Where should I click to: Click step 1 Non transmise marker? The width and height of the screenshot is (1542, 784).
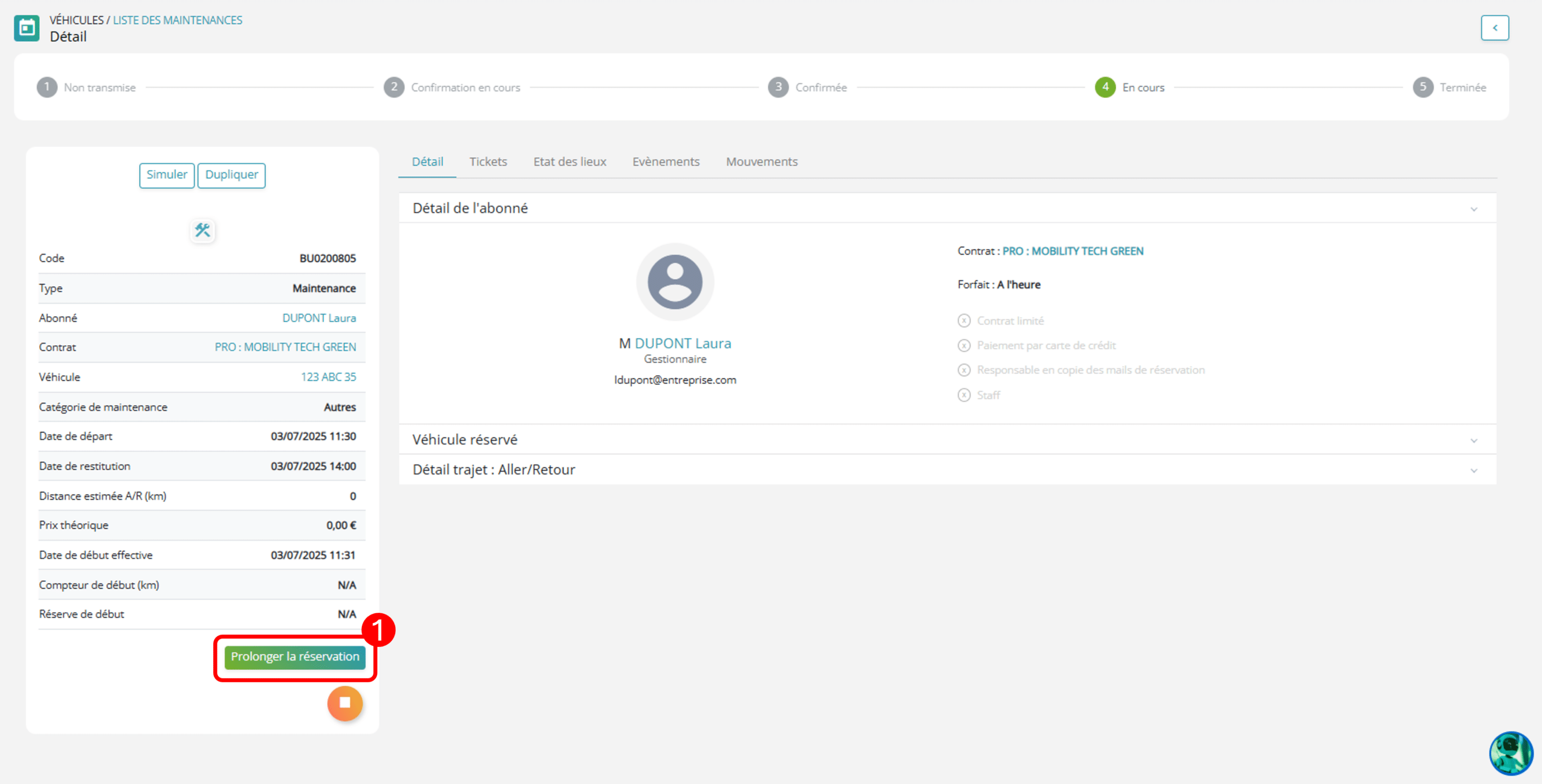47,87
